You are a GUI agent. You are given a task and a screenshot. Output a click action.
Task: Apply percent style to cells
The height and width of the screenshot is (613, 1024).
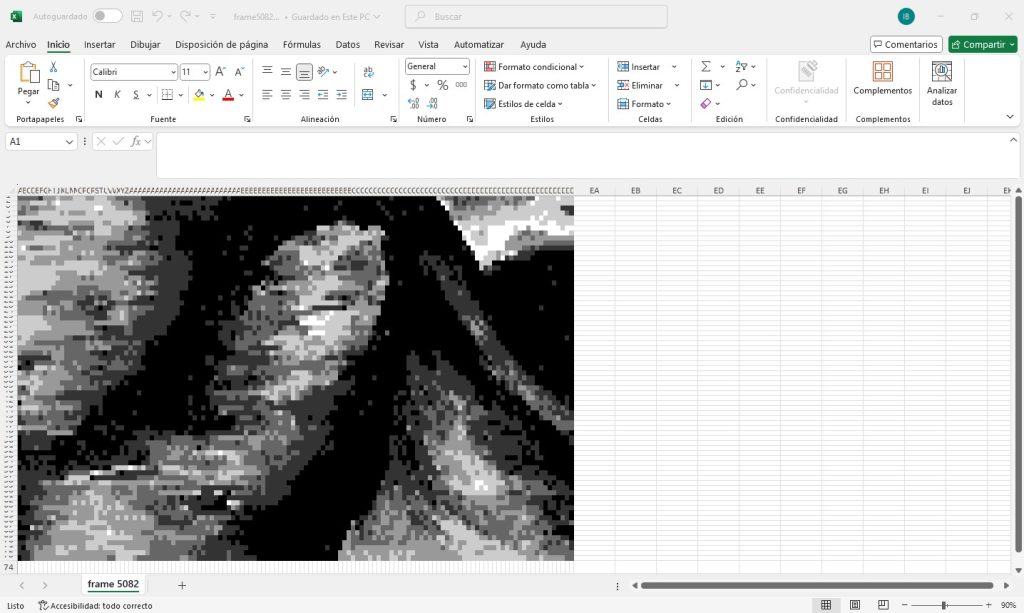[x=441, y=85]
